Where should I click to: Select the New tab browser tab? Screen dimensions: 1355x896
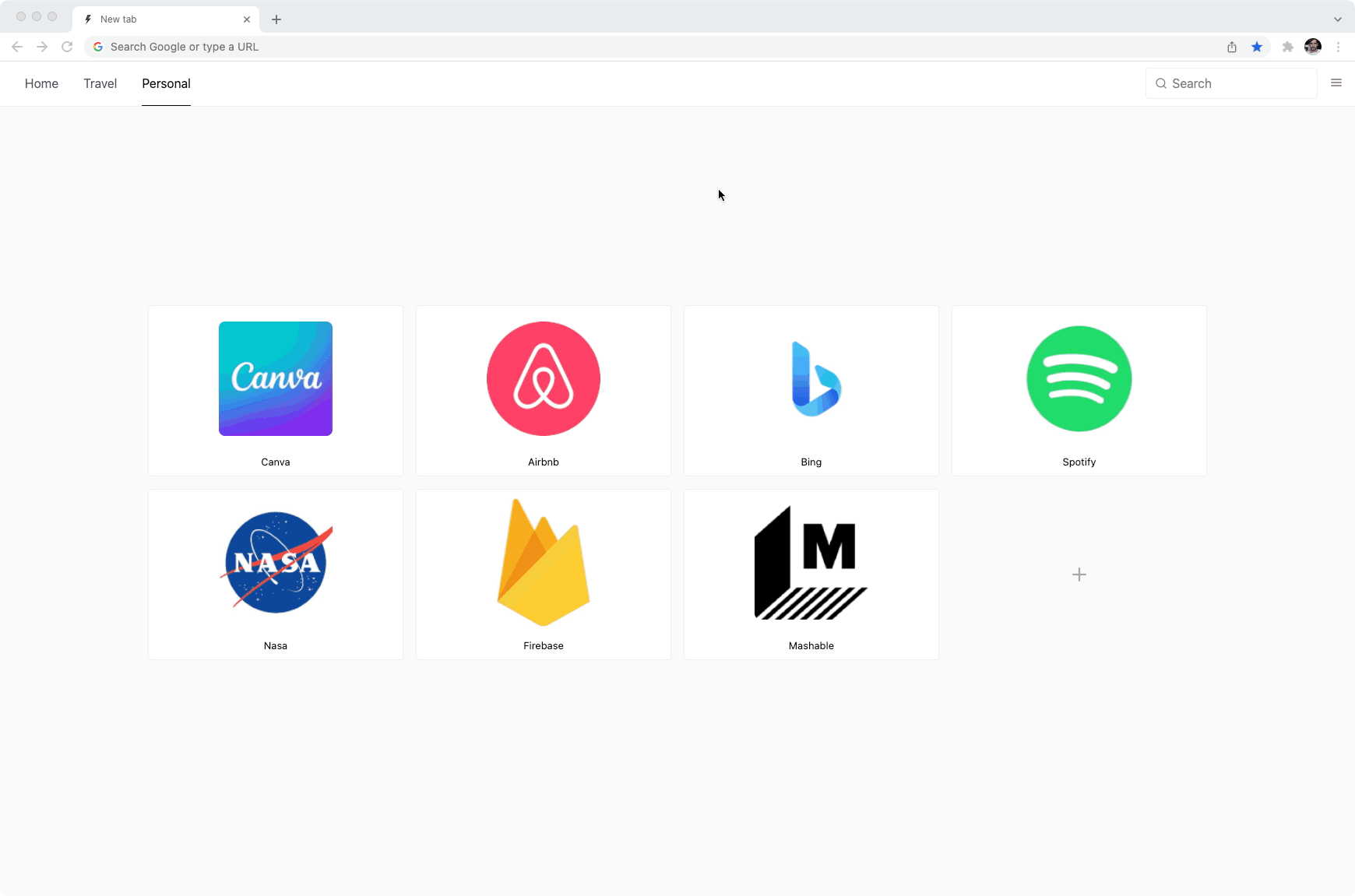(167, 19)
